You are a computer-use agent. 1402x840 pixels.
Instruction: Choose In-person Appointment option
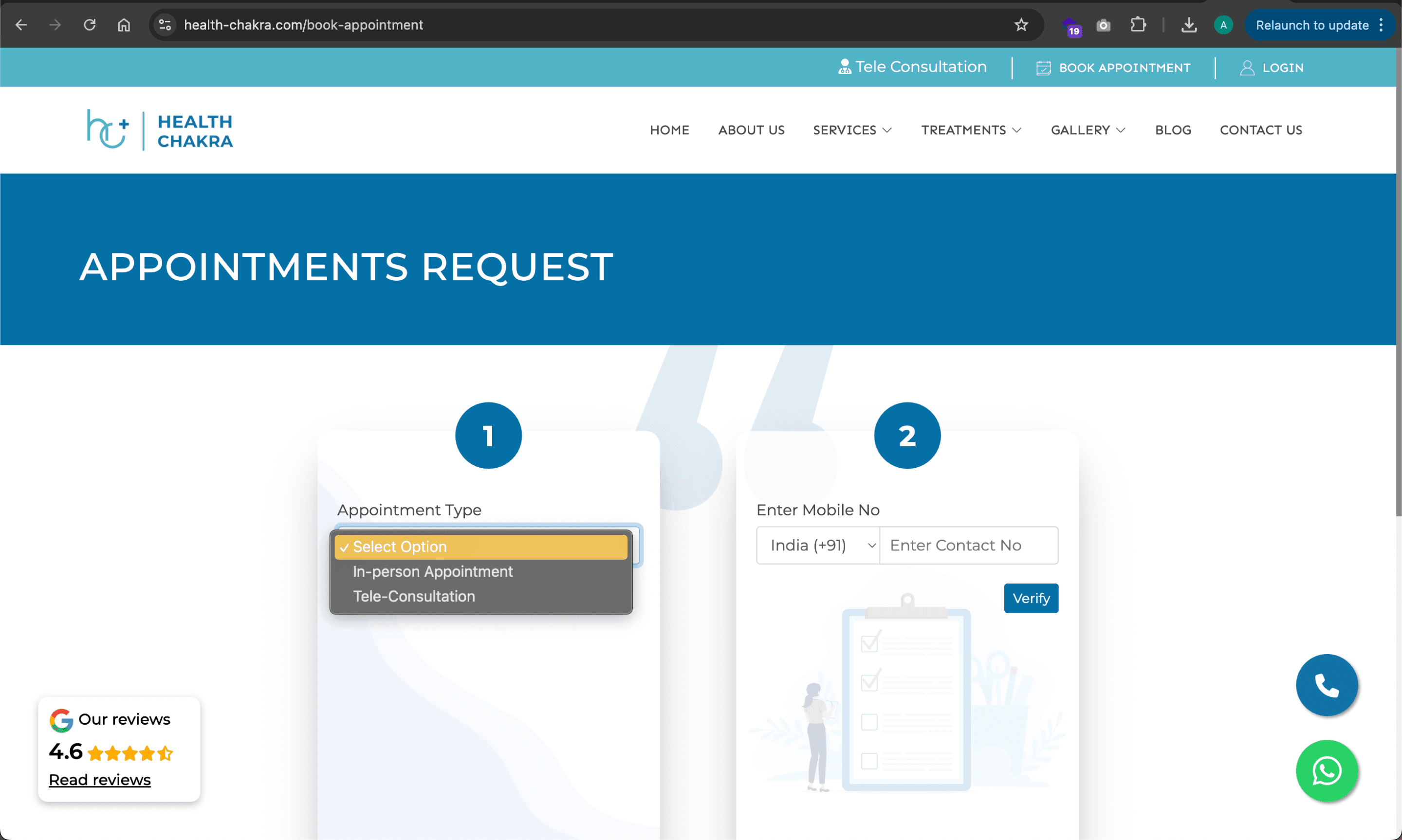click(x=432, y=571)
